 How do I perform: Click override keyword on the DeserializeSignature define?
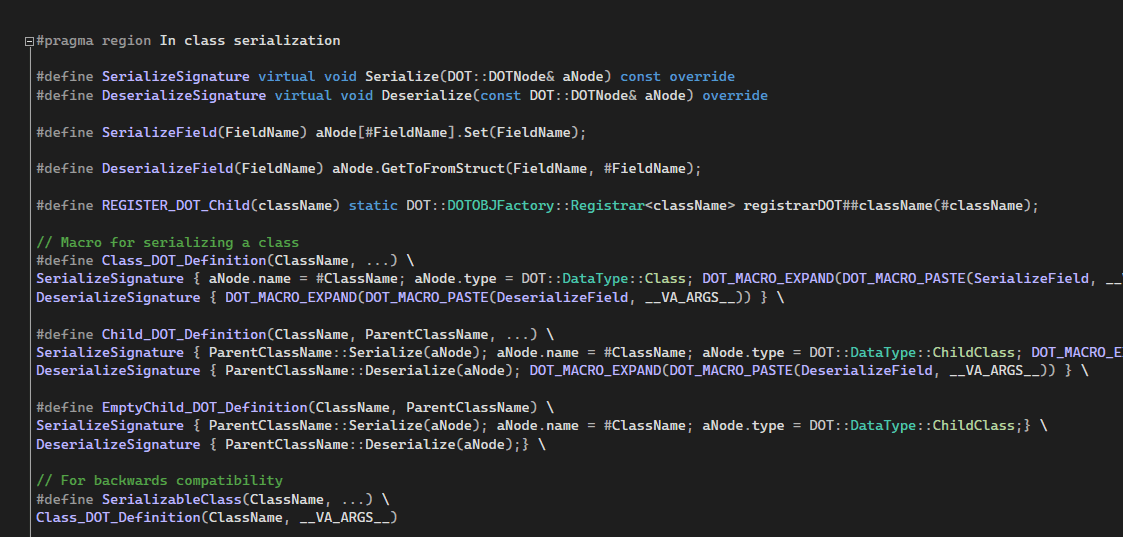735,95
